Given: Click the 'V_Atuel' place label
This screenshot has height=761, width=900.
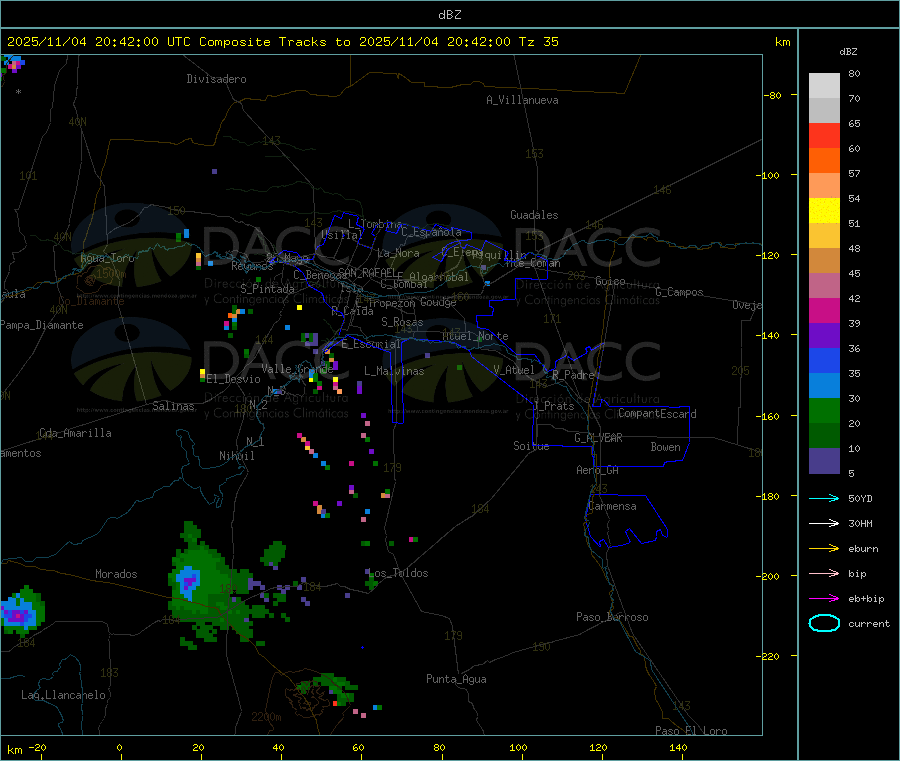Looking at the screenshot, I should pos(514,370).
